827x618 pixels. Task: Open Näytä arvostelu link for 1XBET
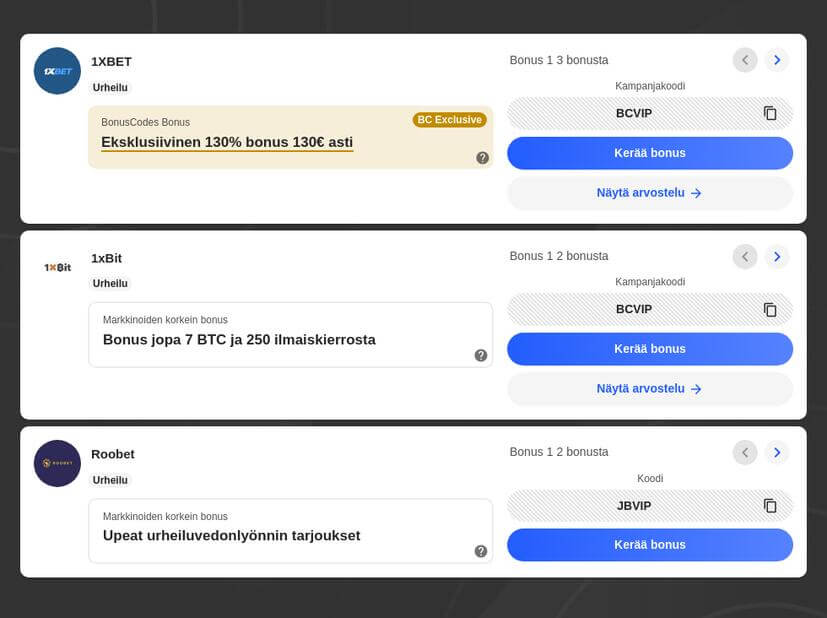point(650,193)
